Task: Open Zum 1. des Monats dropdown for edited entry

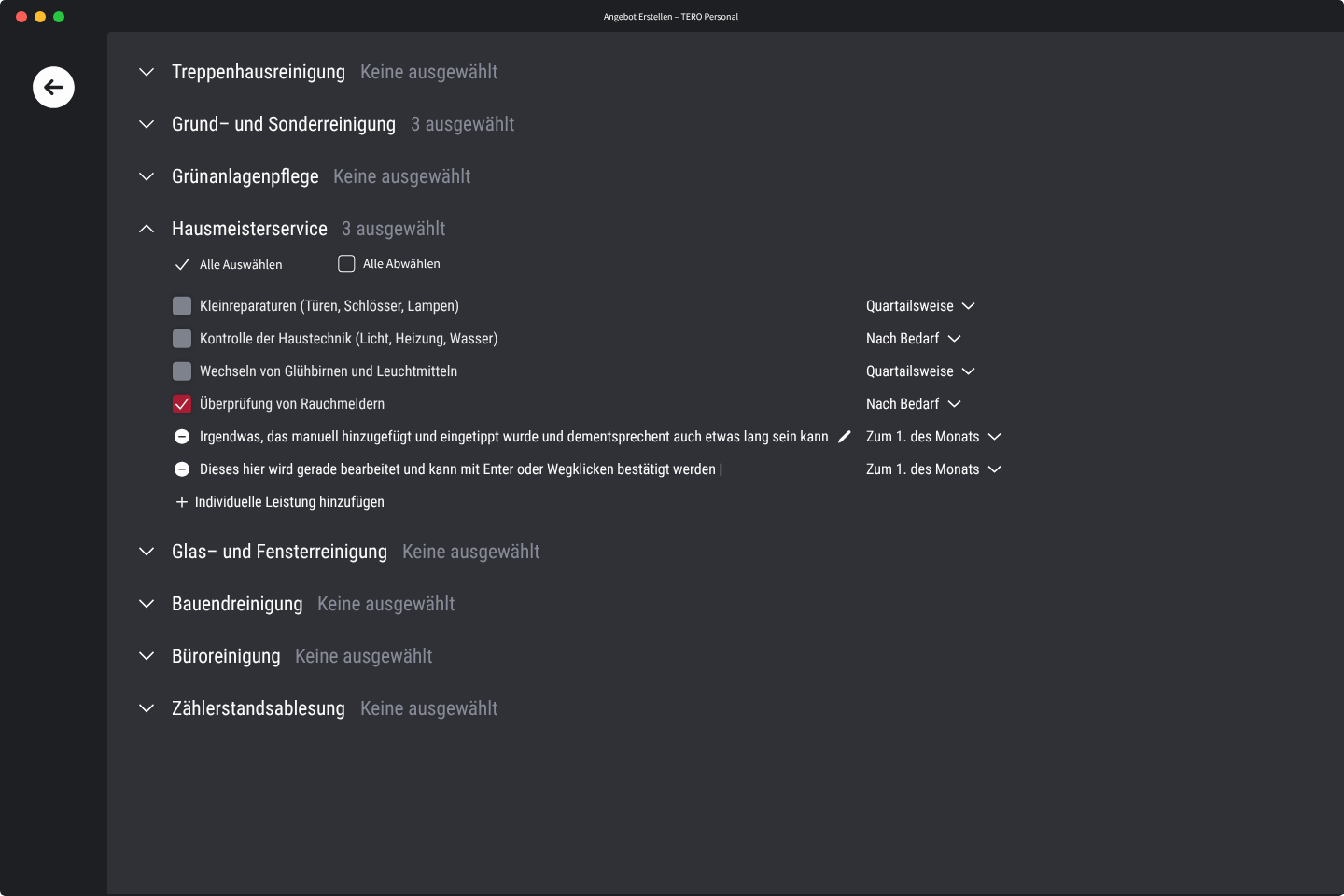Action: (933, 469)
